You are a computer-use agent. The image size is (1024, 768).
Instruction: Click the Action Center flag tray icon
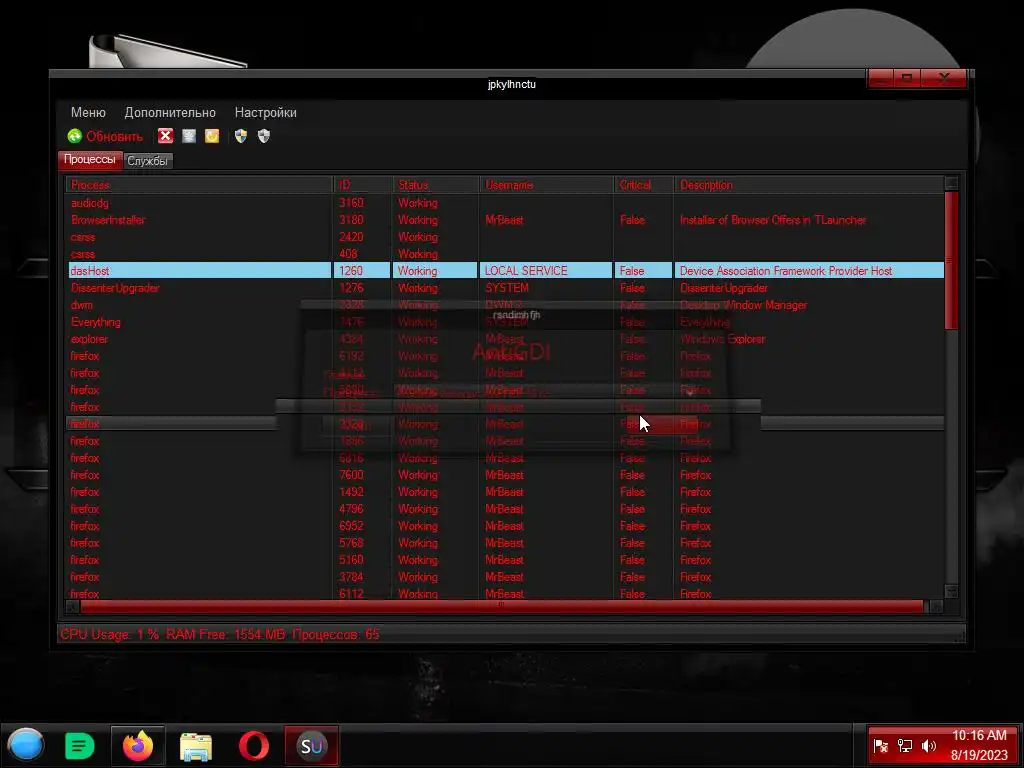[x=880, y=746]
